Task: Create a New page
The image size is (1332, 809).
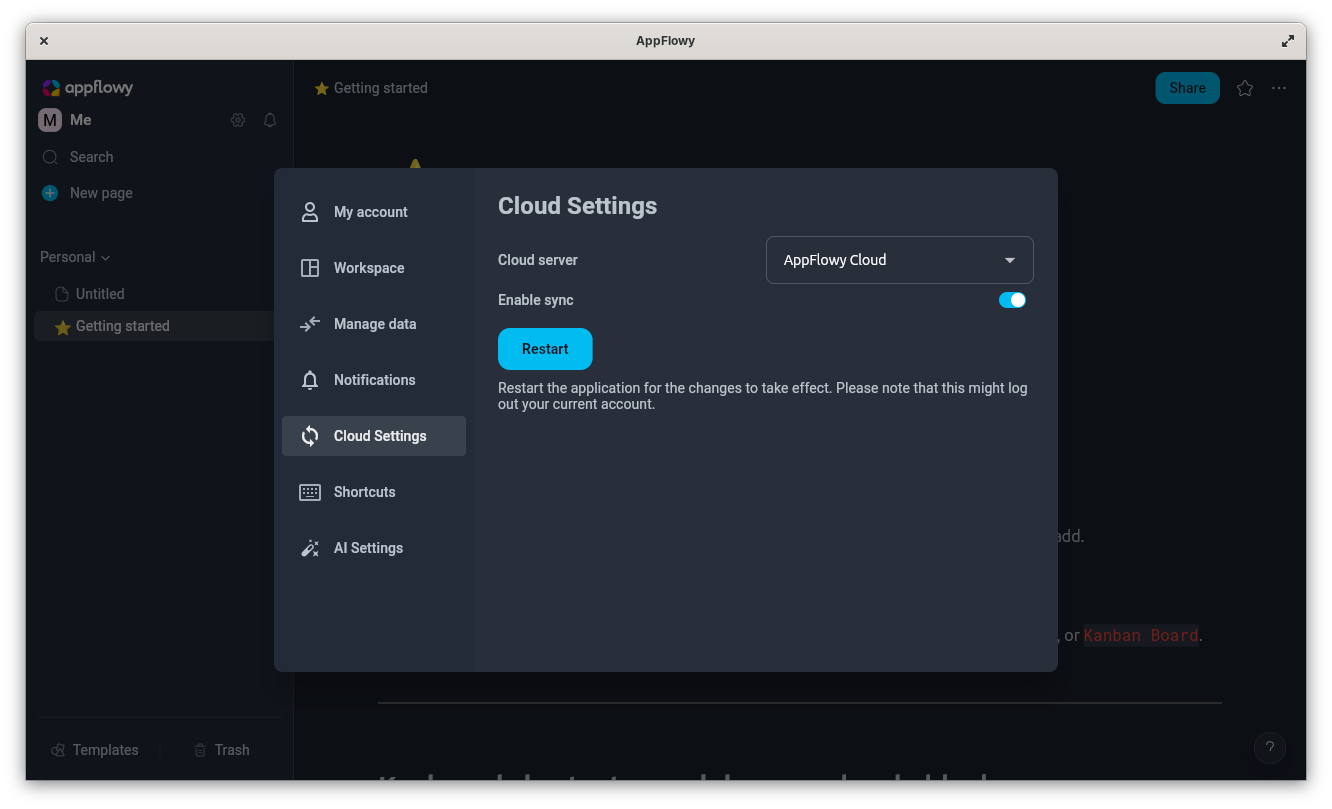Action: point(158,193)
